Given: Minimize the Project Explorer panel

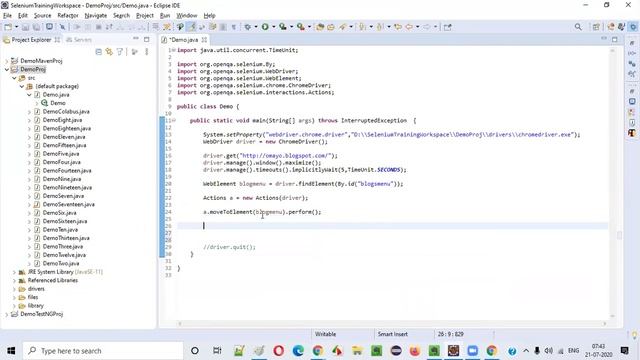Looking at the screenshot, I should [x=136, y=39].
